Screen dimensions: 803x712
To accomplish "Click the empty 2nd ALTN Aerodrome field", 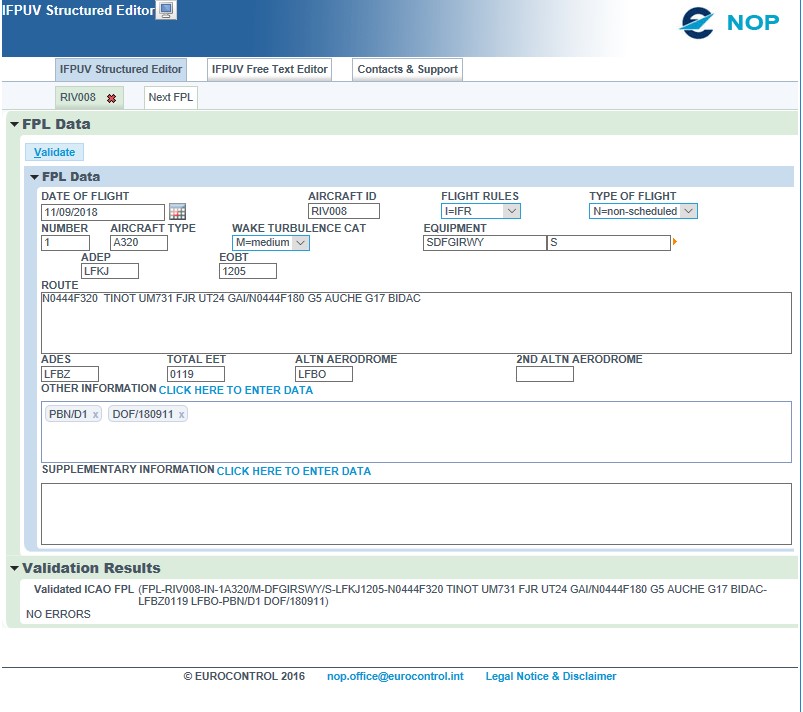I will click(545, 374).
